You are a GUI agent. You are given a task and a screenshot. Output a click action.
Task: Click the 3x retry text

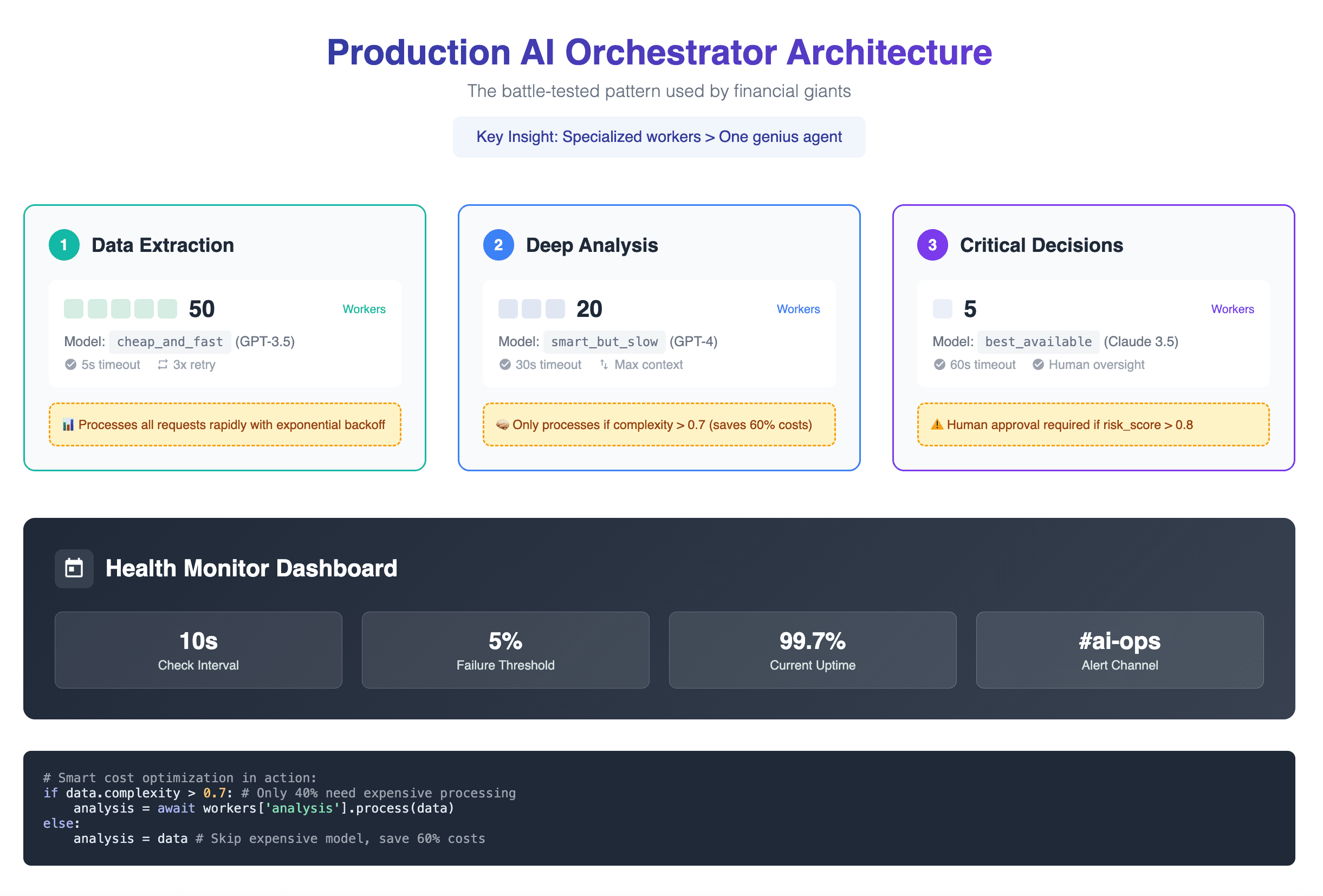pyautogui.click(x=194, y=365)
